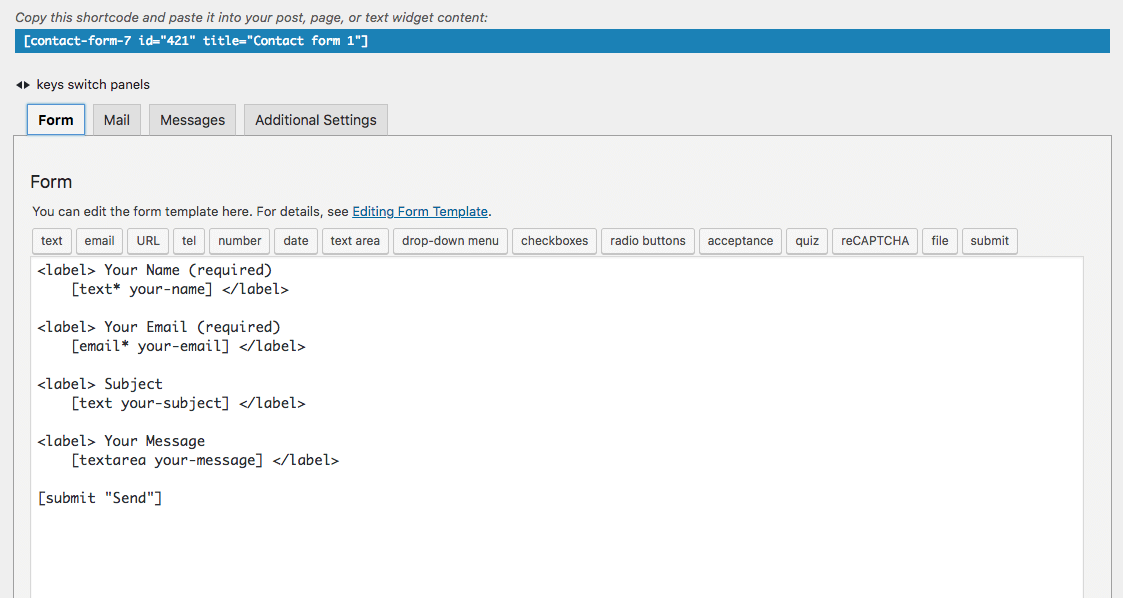Add a checkboxes field tag
The image size is (1123, 598).
pos(555,241)
